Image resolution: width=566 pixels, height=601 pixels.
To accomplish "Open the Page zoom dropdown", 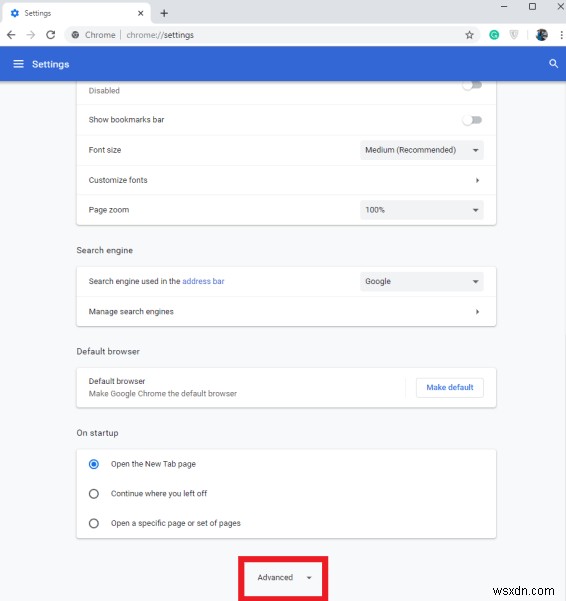I will (422, 210).
